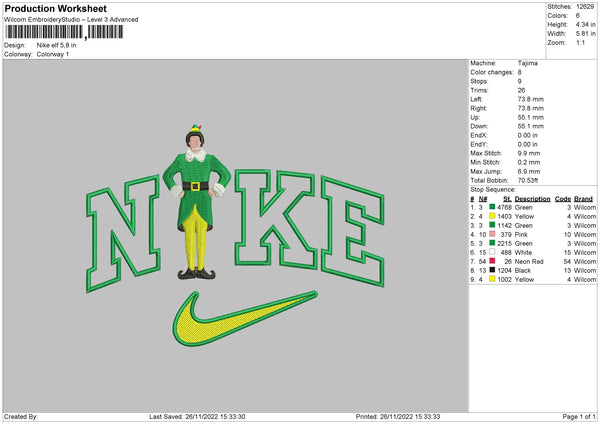Viewport: 600px width, 424px height.
Task: Click the neon red swatch for thread 26
Action: tap(492, 261)
